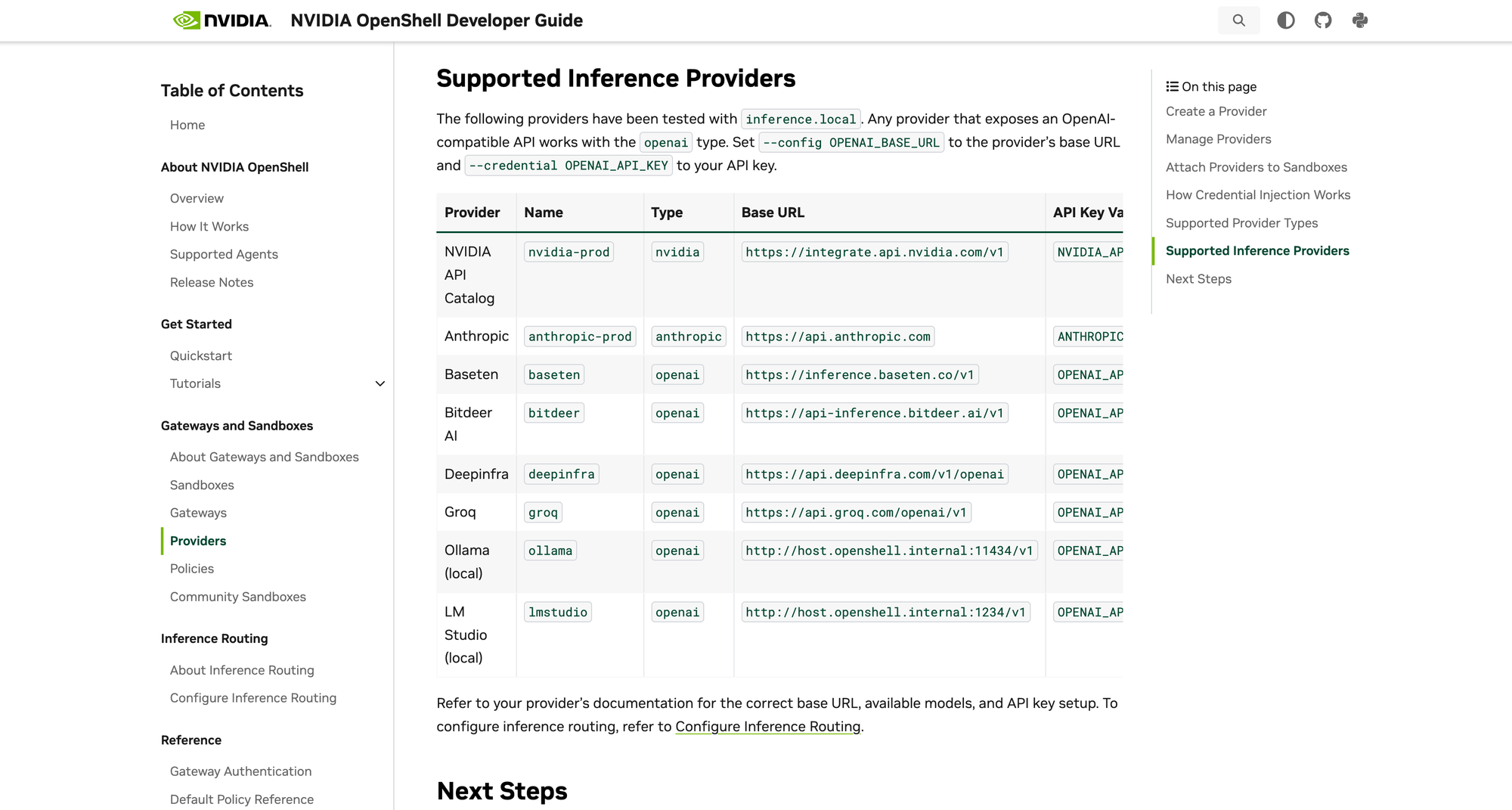Open "Release Notes" page

pos(212,282)
